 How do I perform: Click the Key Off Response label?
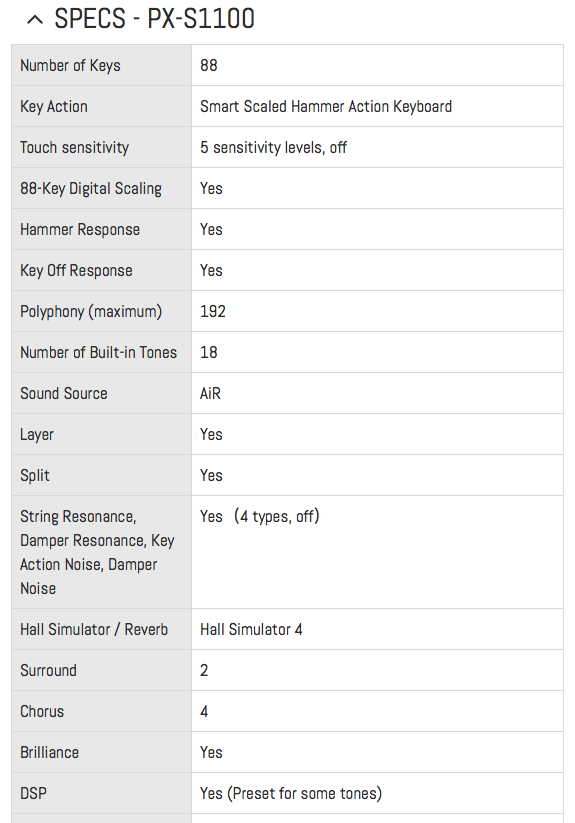pyautogui.click(x=77, y=270)
